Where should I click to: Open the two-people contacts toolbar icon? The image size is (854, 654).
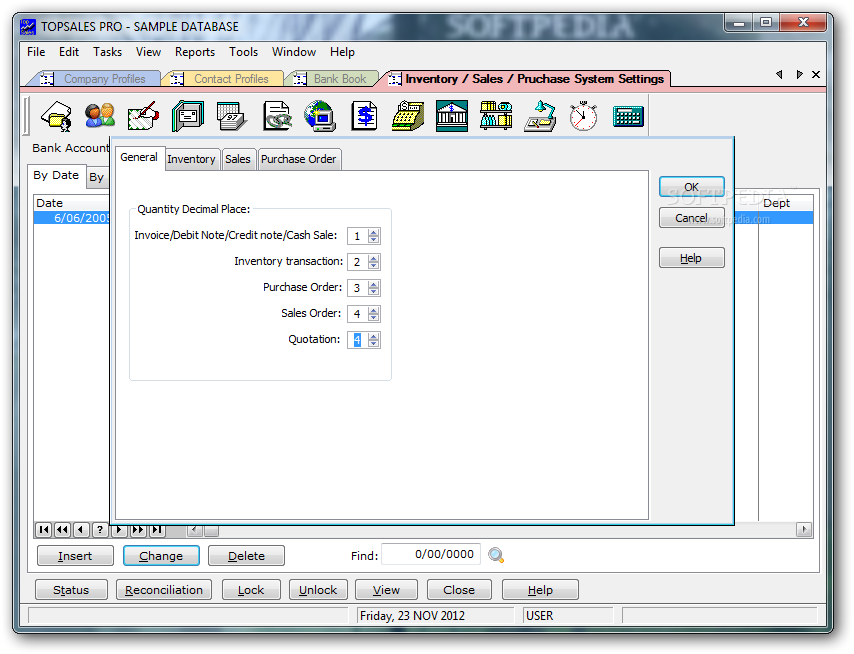pos(100,116)
